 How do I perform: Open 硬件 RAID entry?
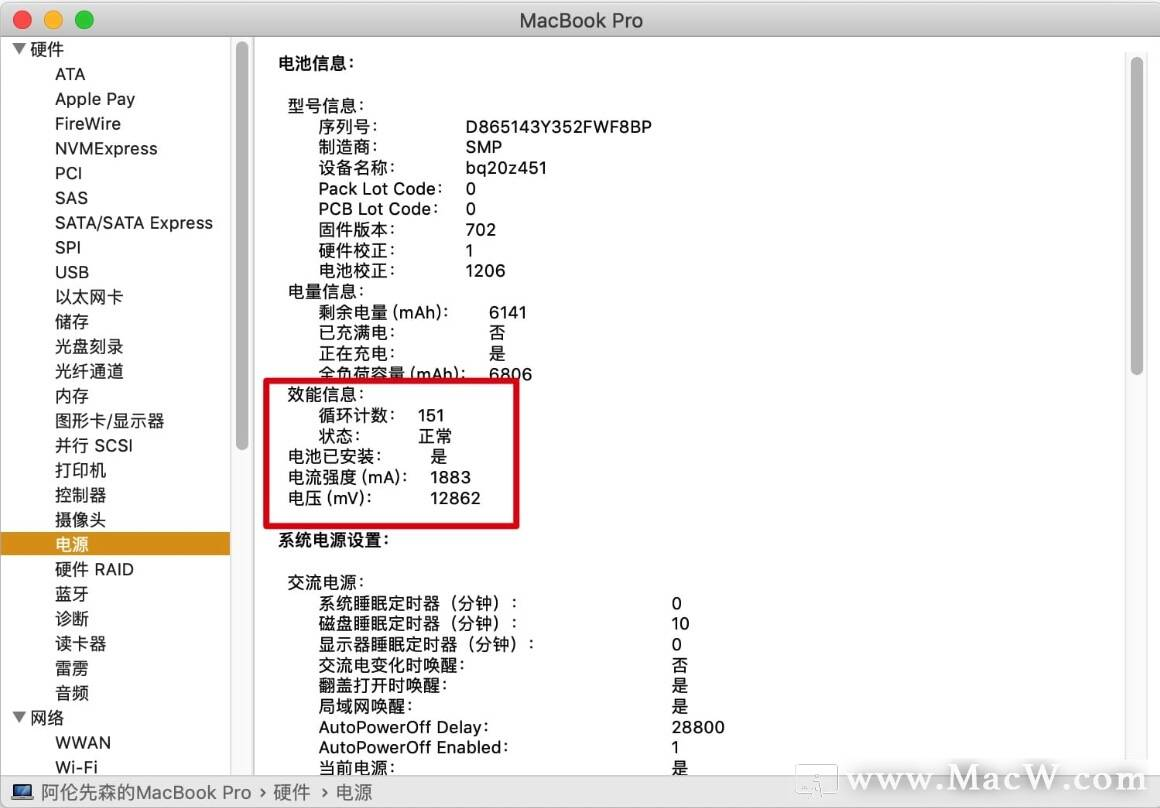pyautogui.click(x=94, y=570)
